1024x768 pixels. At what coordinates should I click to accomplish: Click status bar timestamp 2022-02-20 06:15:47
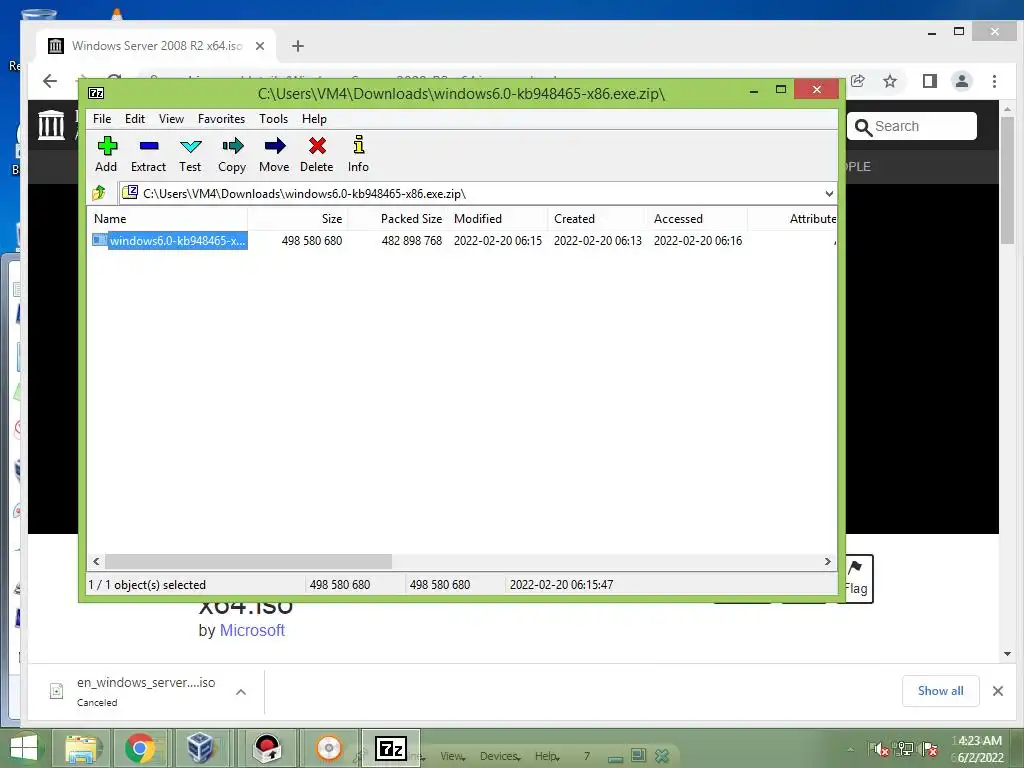561,584
